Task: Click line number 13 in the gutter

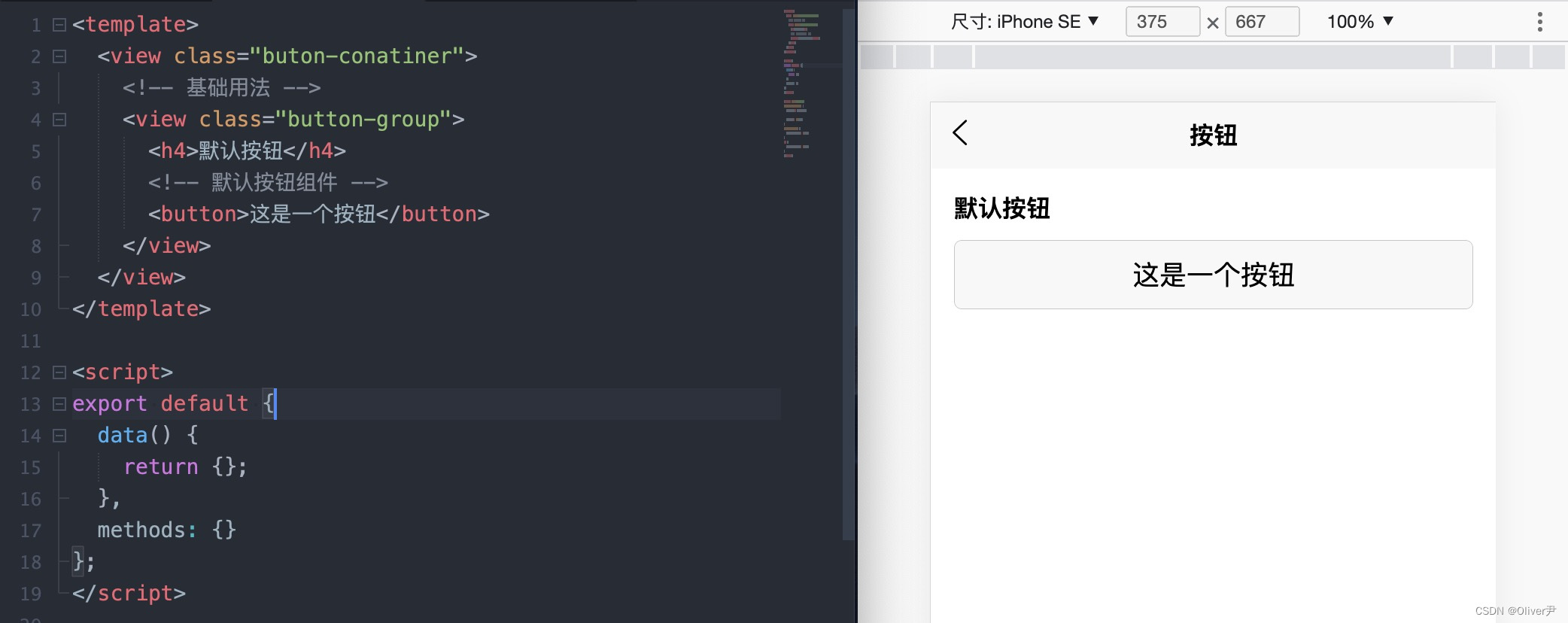Action: coord(30,405)
